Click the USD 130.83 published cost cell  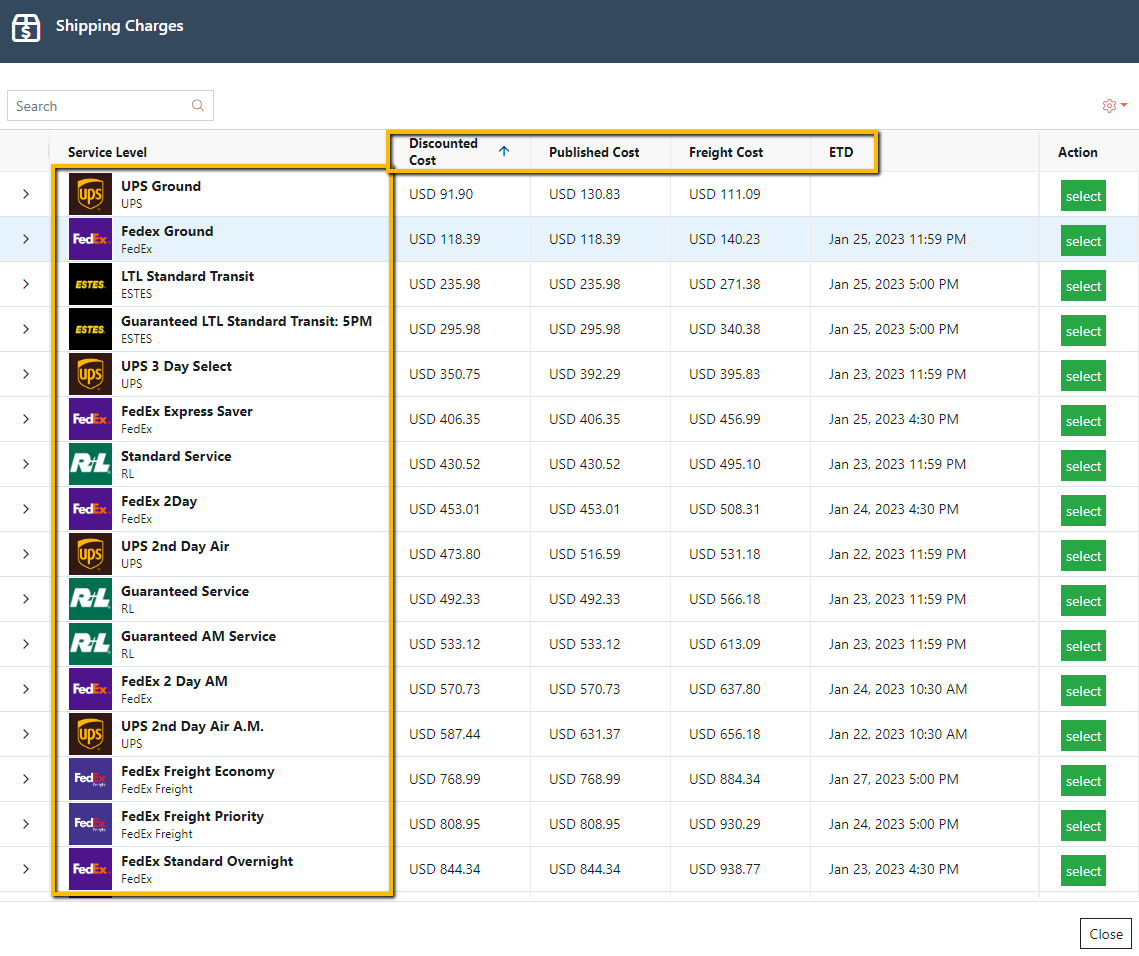point(585,194)
